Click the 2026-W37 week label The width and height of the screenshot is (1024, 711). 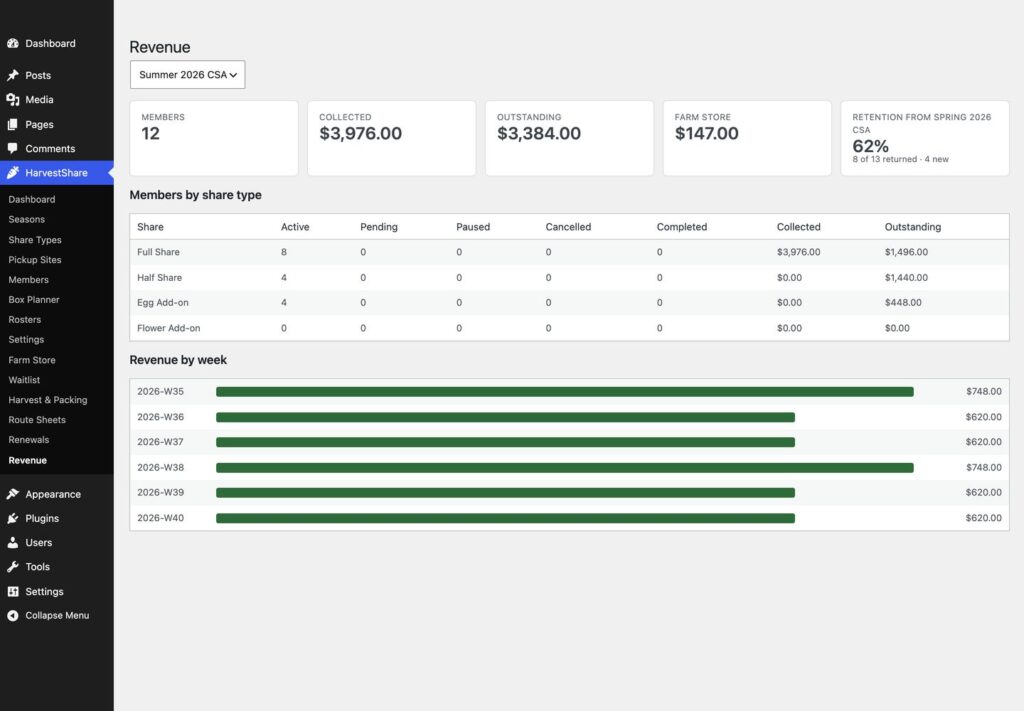pyautogui.click(x=161, y=442)
